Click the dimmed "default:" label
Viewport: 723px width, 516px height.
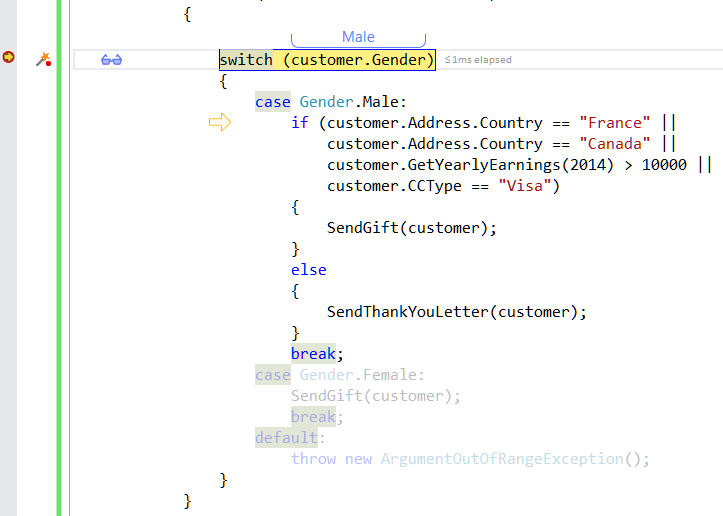pos(290,438)
